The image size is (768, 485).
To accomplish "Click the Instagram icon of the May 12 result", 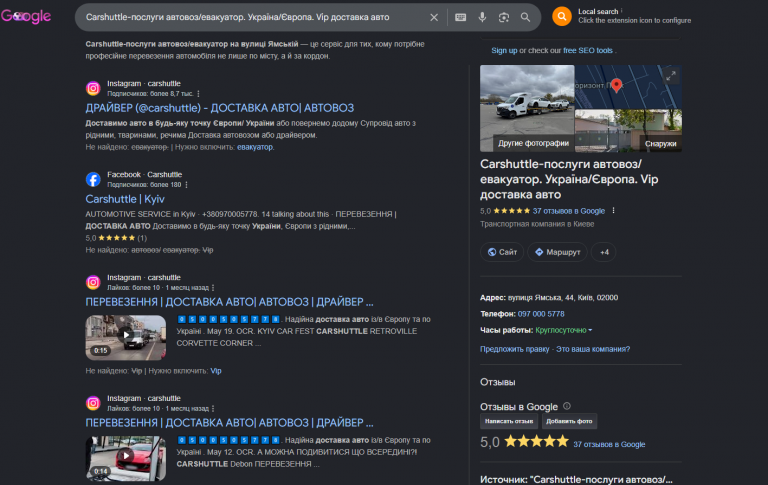I will coord(93,403).
